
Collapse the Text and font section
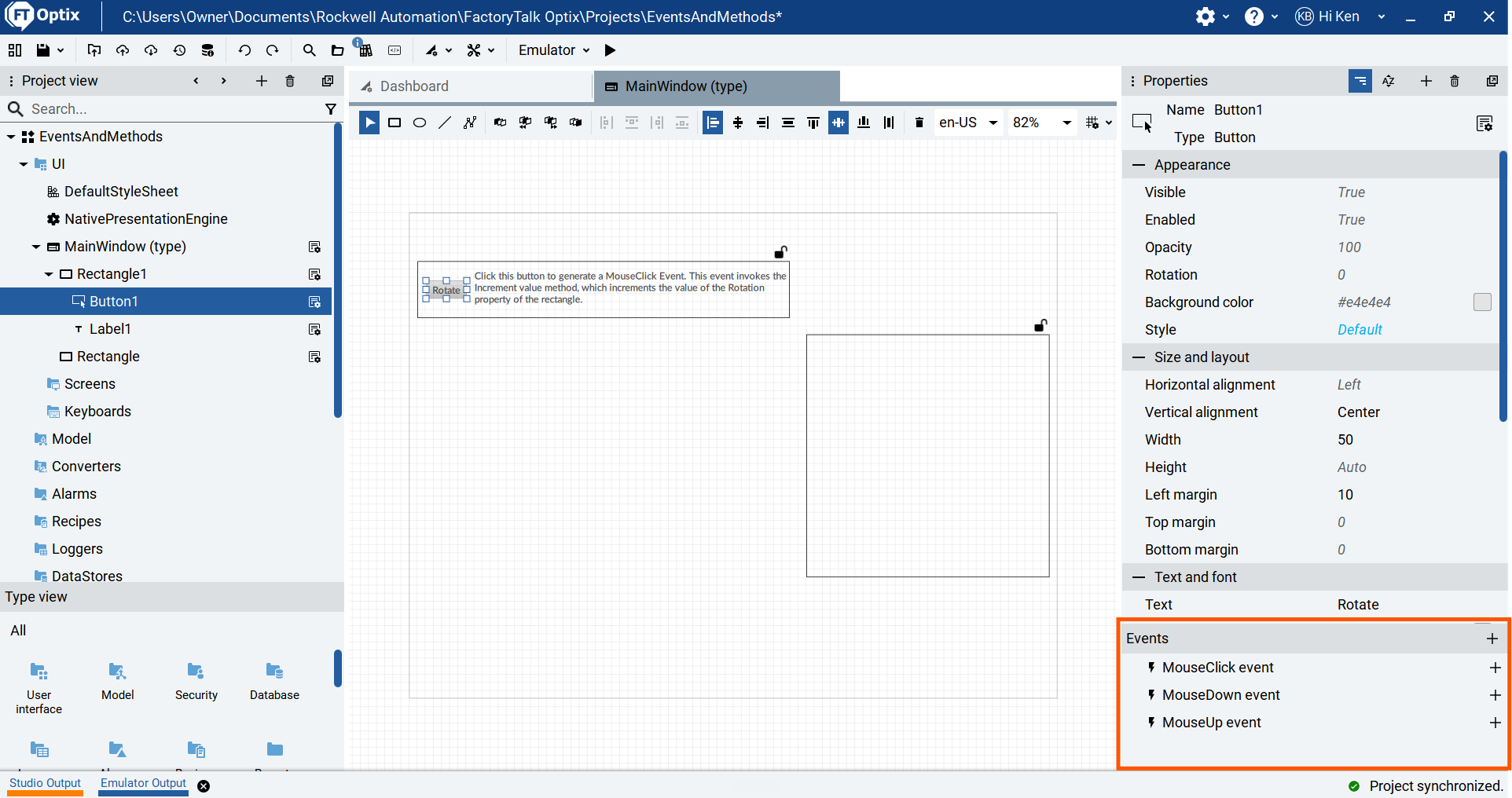[x=1139, y=577]
